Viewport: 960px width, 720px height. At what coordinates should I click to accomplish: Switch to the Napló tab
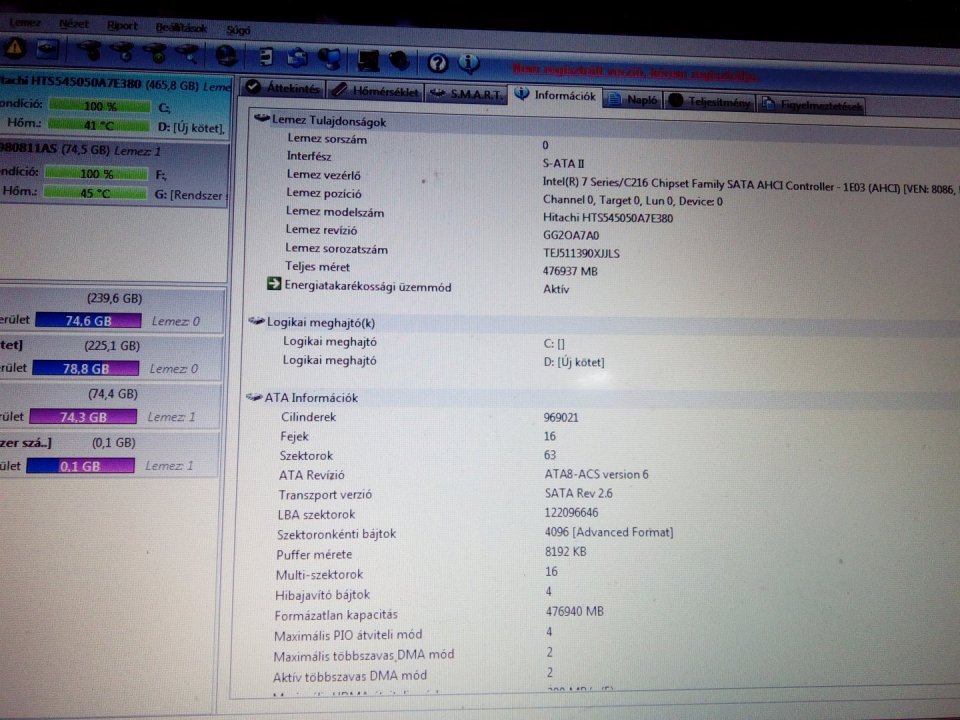point(634,99)
